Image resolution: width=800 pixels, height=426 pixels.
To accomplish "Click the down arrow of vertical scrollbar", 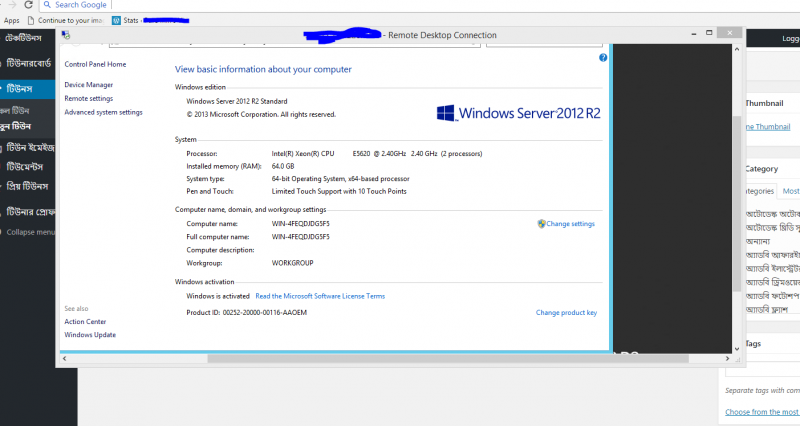I will (x=737, y=349).
